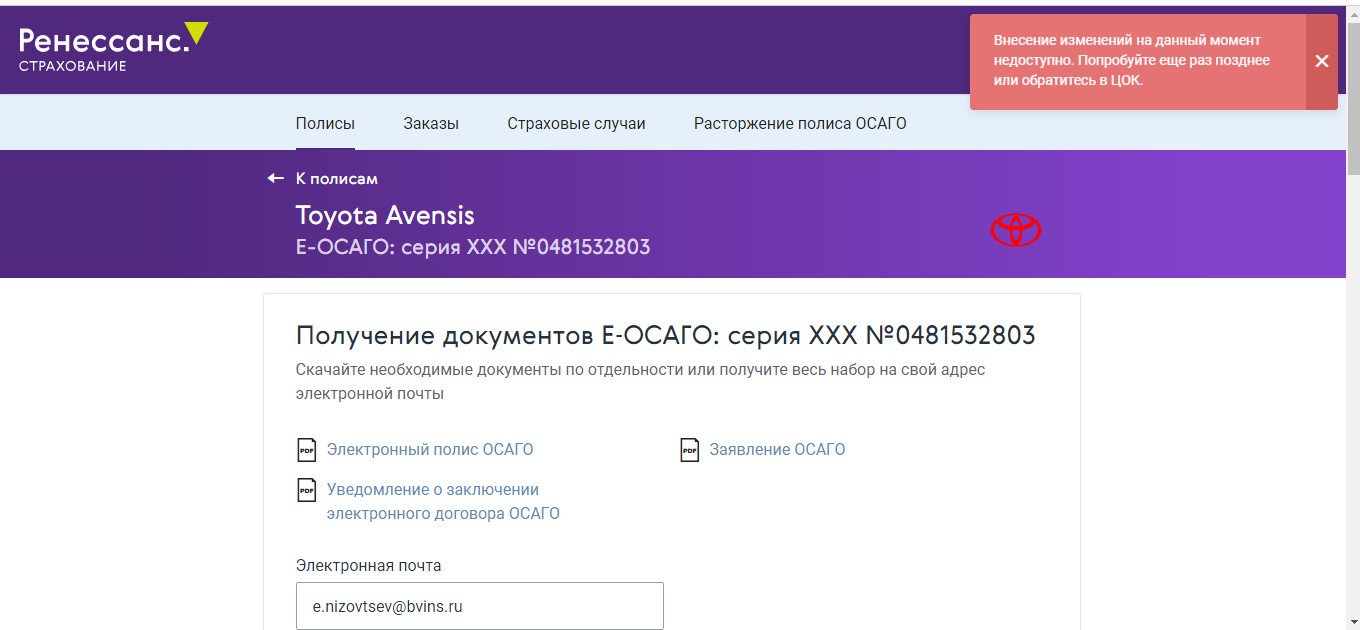Open the Заявление ОСАГО link
The width and height of the screenshot is (1360, 630).
[777, 450]
